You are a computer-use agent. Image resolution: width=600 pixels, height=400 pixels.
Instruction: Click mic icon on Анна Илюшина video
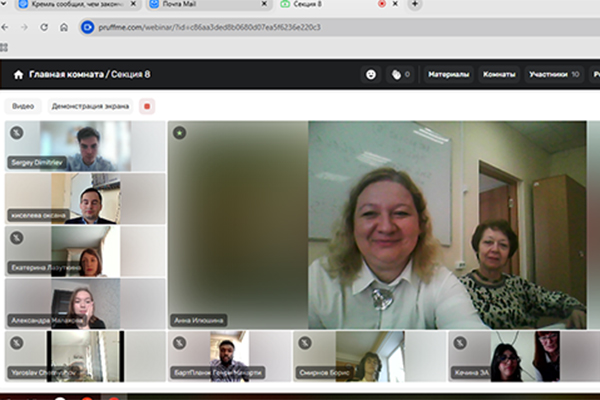coord(179,133)
